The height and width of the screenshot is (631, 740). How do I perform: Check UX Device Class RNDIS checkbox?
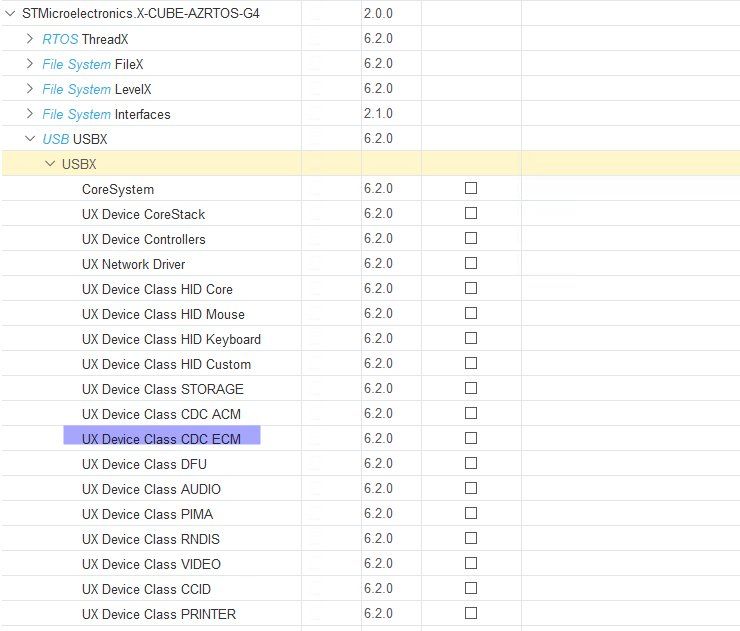[471, 538]
